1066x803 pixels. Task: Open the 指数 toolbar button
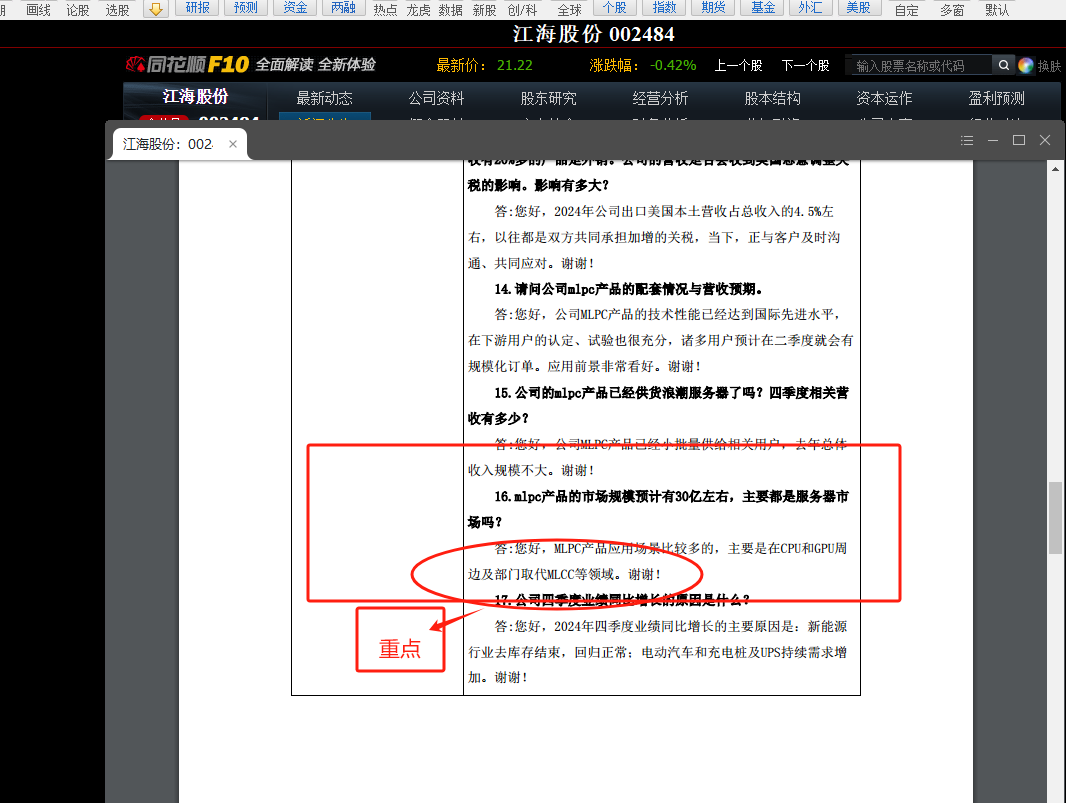(664, 7)
